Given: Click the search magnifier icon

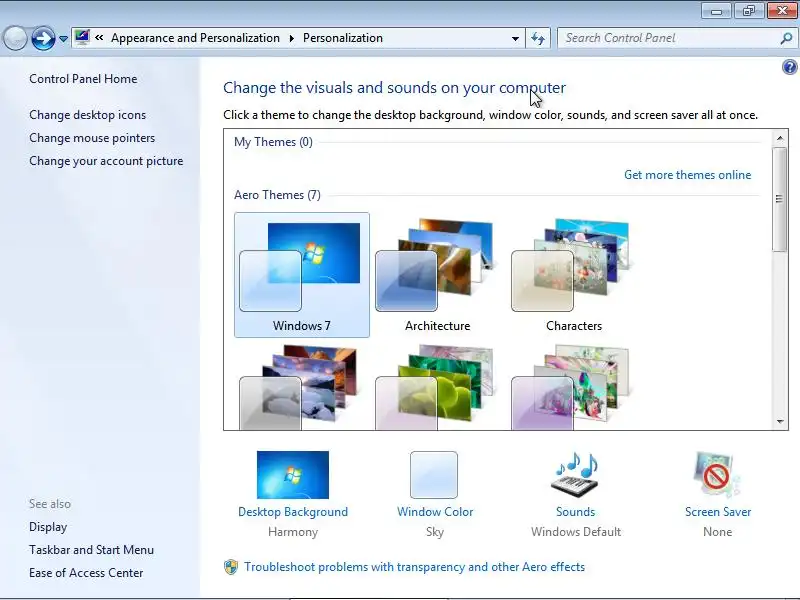Looking at the screenshot, I should [x=786, y=38].
